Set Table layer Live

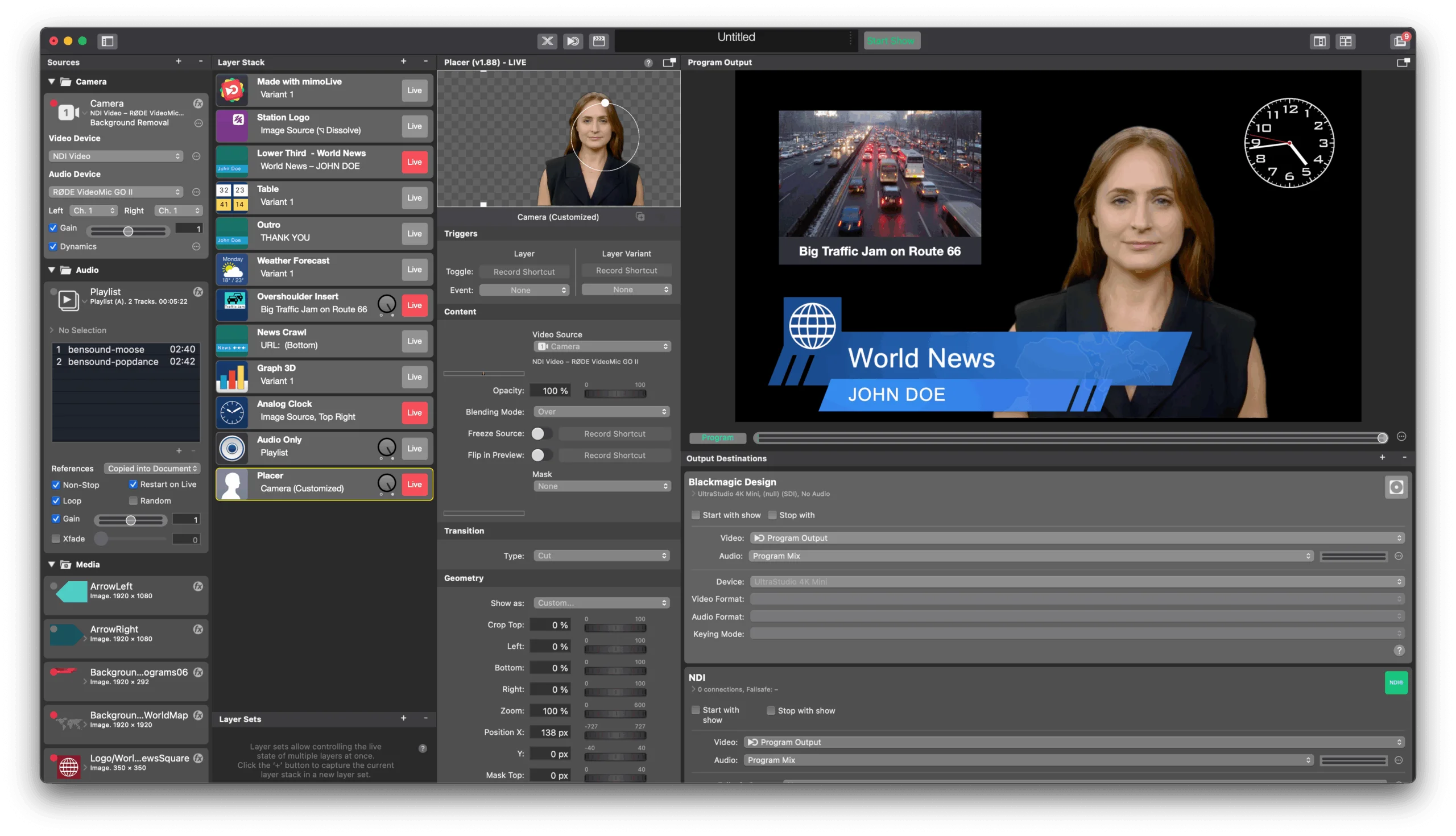click(415, 197)
